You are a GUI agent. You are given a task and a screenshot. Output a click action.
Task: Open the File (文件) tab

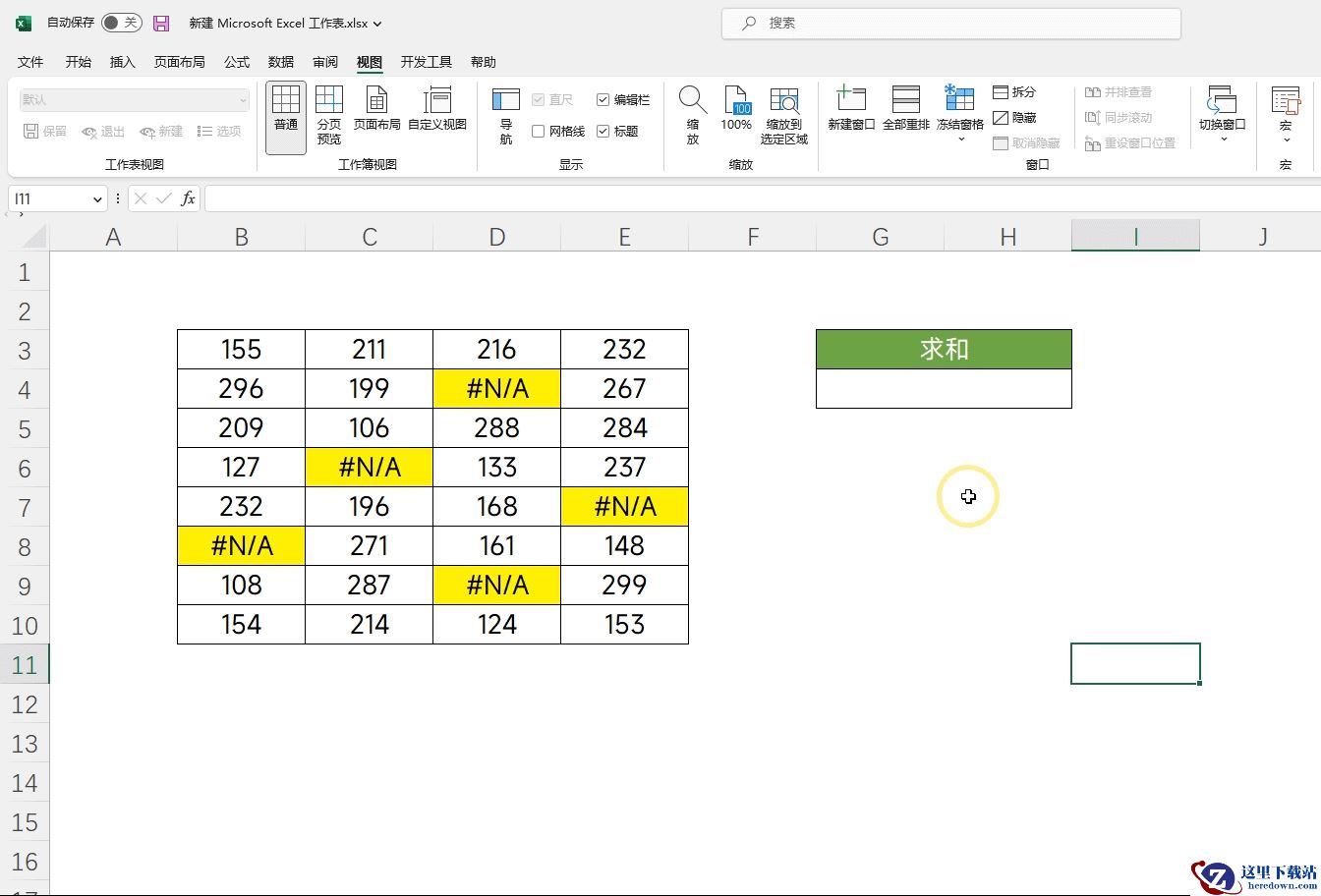tap(30, 62)
